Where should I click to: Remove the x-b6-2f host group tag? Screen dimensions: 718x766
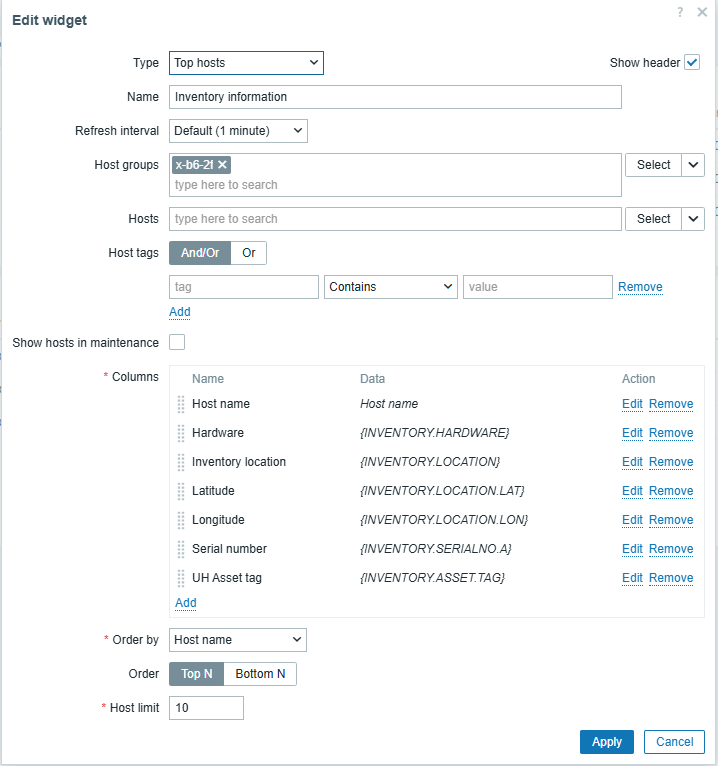(x=223, y=165)
